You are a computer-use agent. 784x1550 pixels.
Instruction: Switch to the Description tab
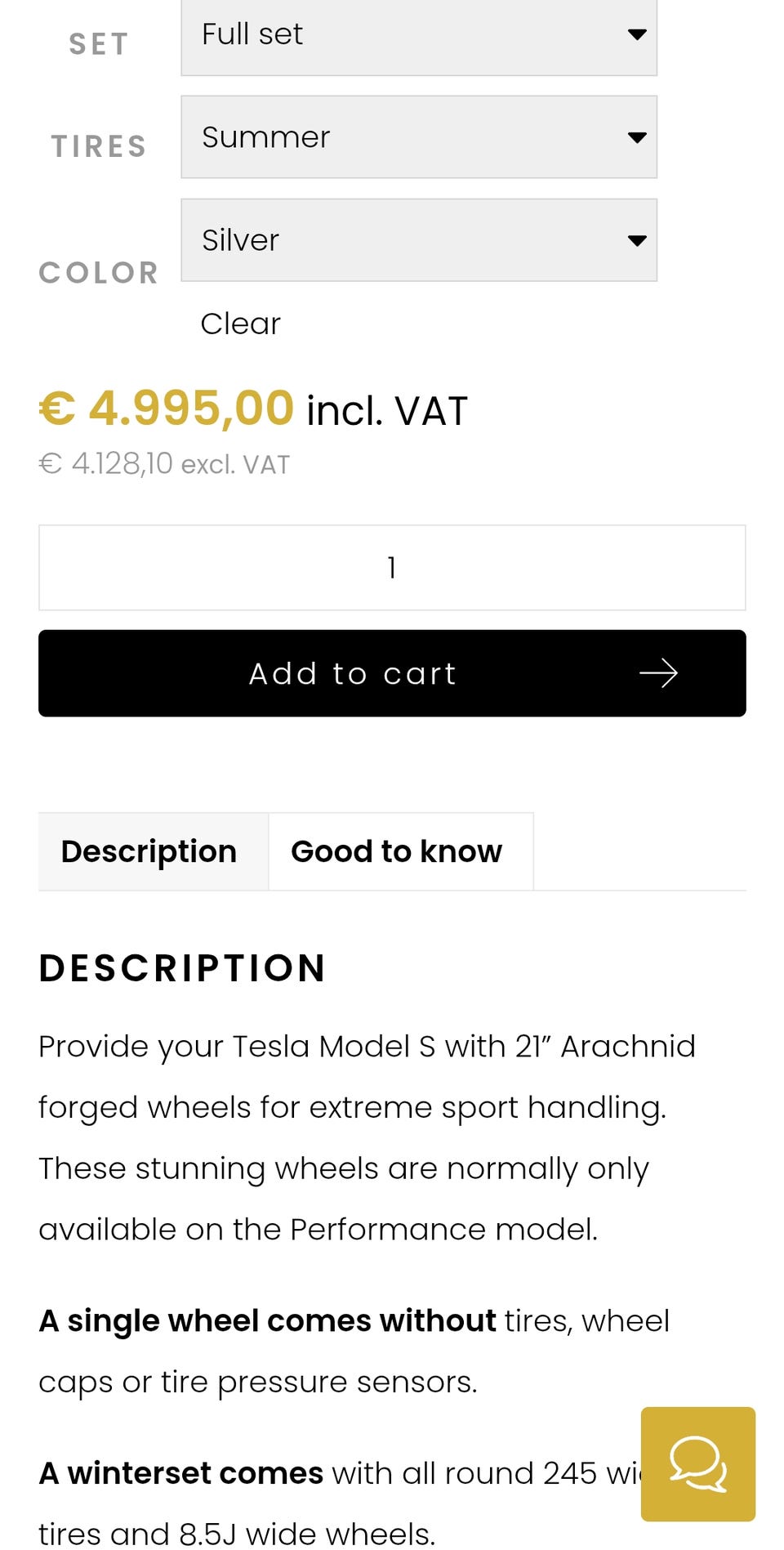point(149,851)
